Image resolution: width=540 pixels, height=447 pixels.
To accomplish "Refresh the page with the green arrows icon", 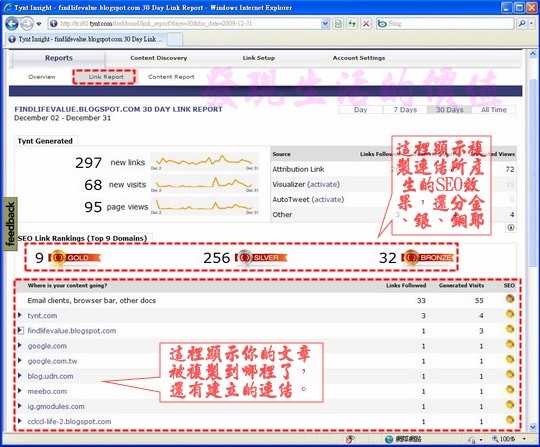I will [x=352, y=23].
